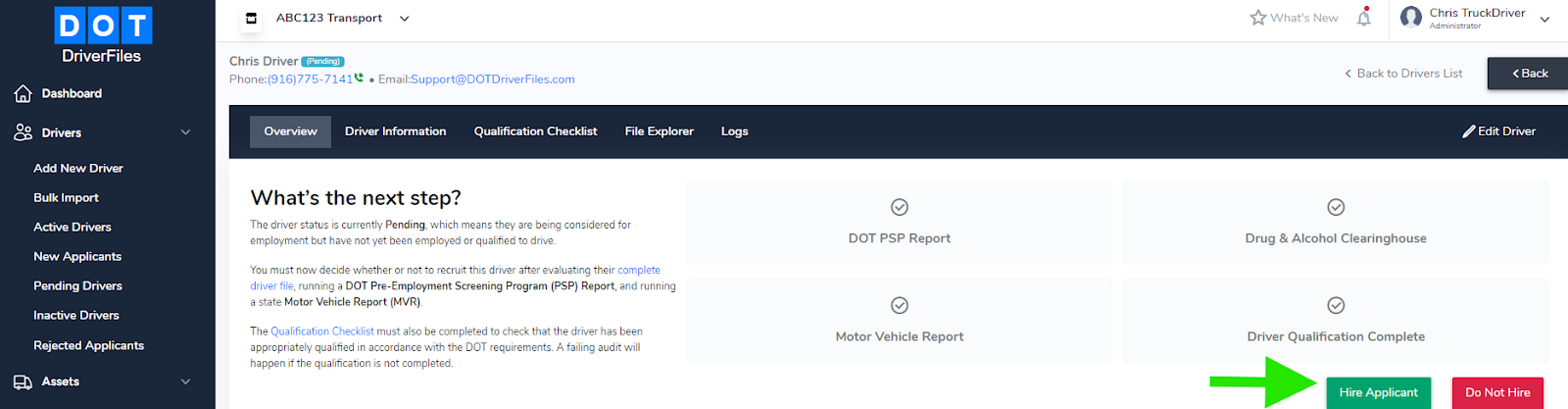Click the company building icon beside ABC123 Transport
The image size is (1568, 409).
(x=251, y=18)
